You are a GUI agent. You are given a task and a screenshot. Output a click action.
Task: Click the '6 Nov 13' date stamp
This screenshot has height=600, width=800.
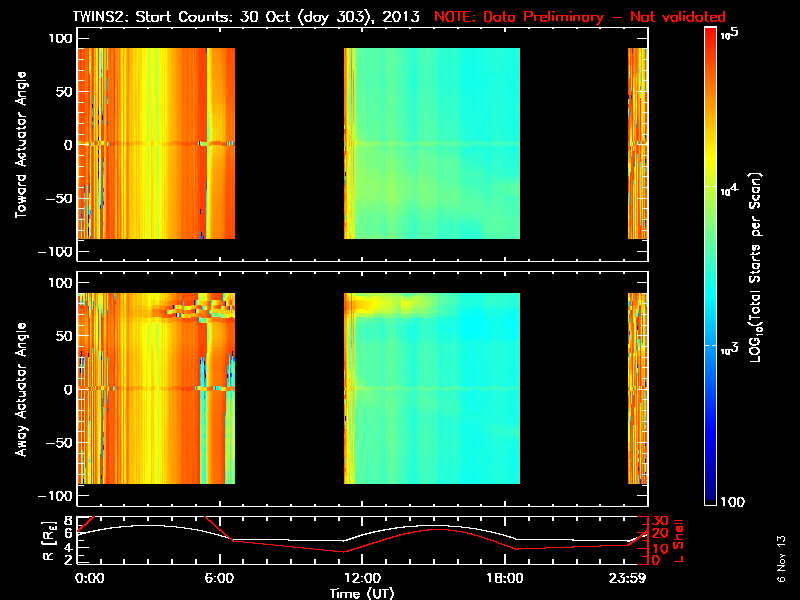click(781, 559)
